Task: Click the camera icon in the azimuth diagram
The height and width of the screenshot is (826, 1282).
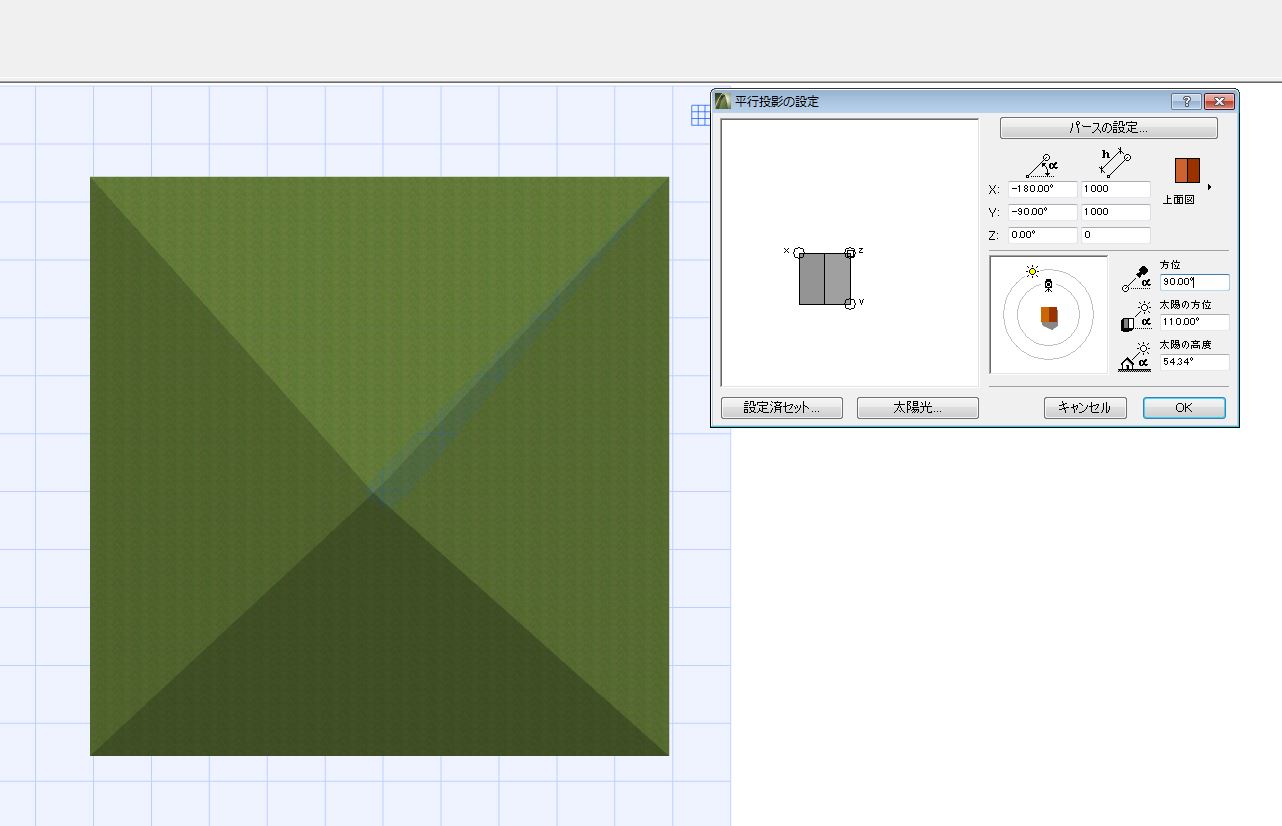Action: point(1048,286)
